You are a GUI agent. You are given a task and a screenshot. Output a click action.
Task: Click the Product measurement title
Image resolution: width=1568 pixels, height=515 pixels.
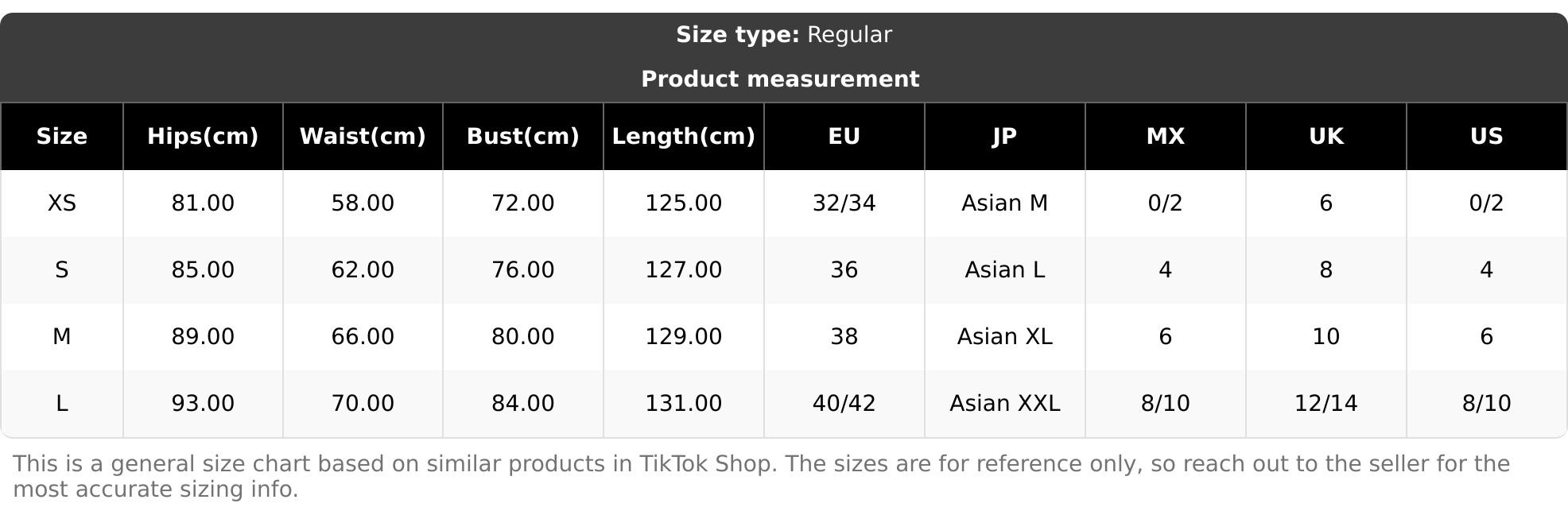tap(780, 79)
